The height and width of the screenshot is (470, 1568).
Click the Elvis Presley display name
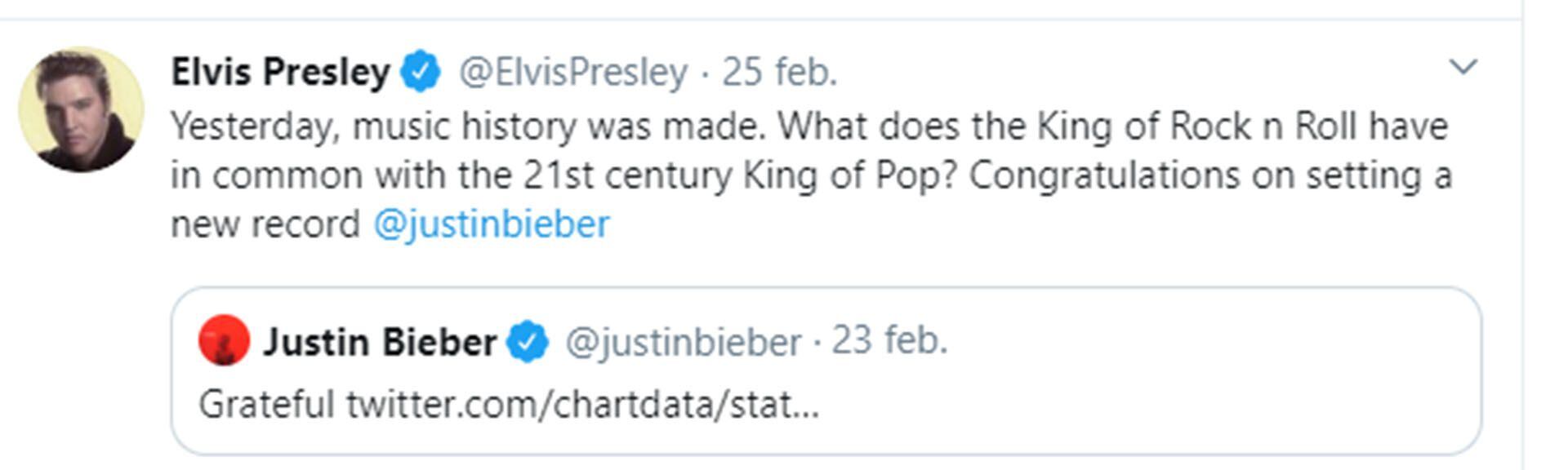280,72
